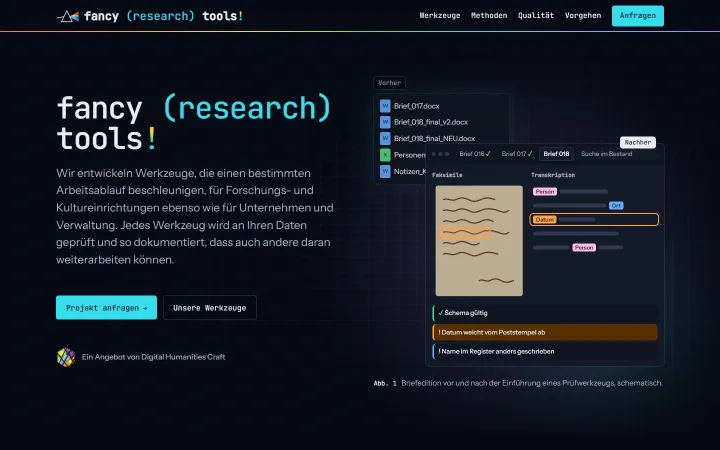Click the Name im Register anders geschrieben notice
The image size is (720, 450).
pos(545,352)
